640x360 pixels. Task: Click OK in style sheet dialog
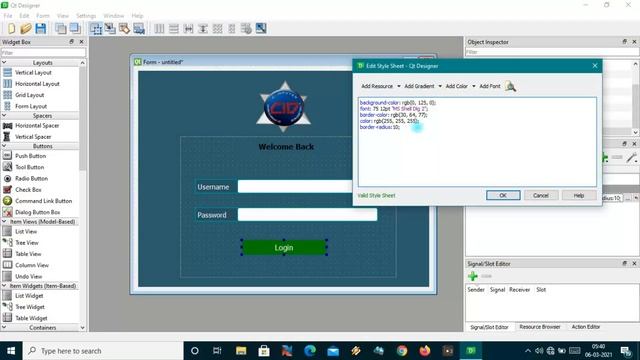[x=503, y=196]
